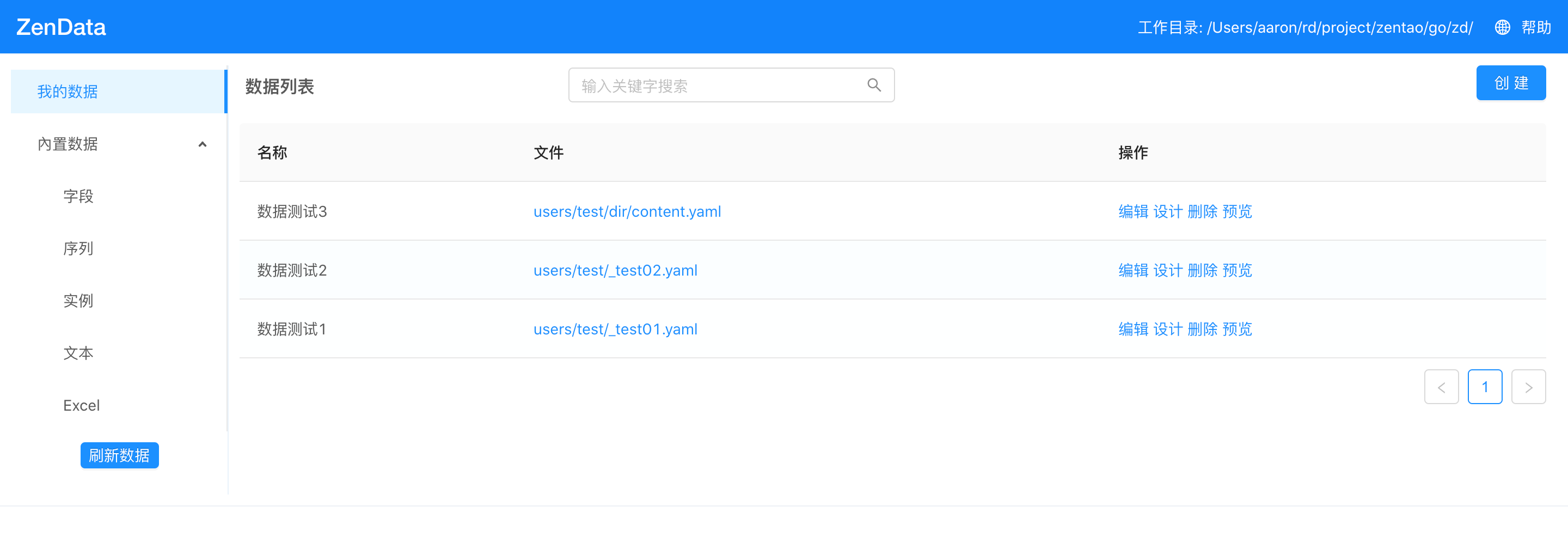Focus the keyword search input field
Viewport: 1568px width, 549px height.
(718, 85)
